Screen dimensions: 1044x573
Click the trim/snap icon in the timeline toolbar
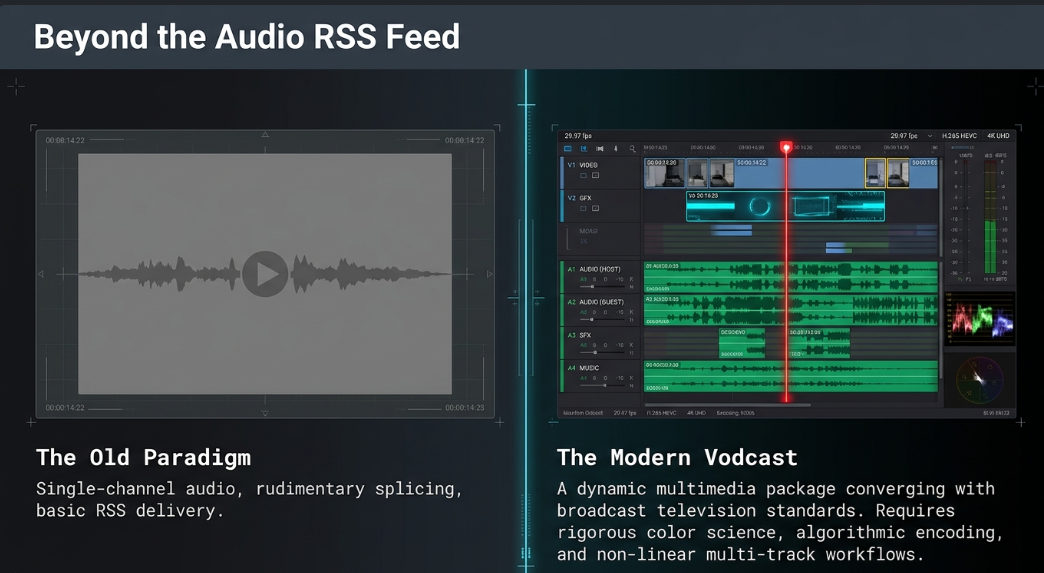pyautogui.click(x=600, y=148)
